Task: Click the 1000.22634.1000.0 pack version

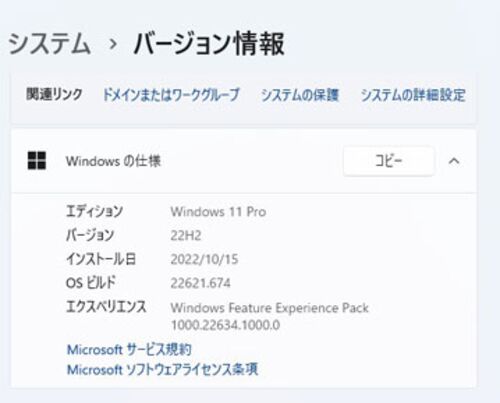Action: (x=225, y=325)
